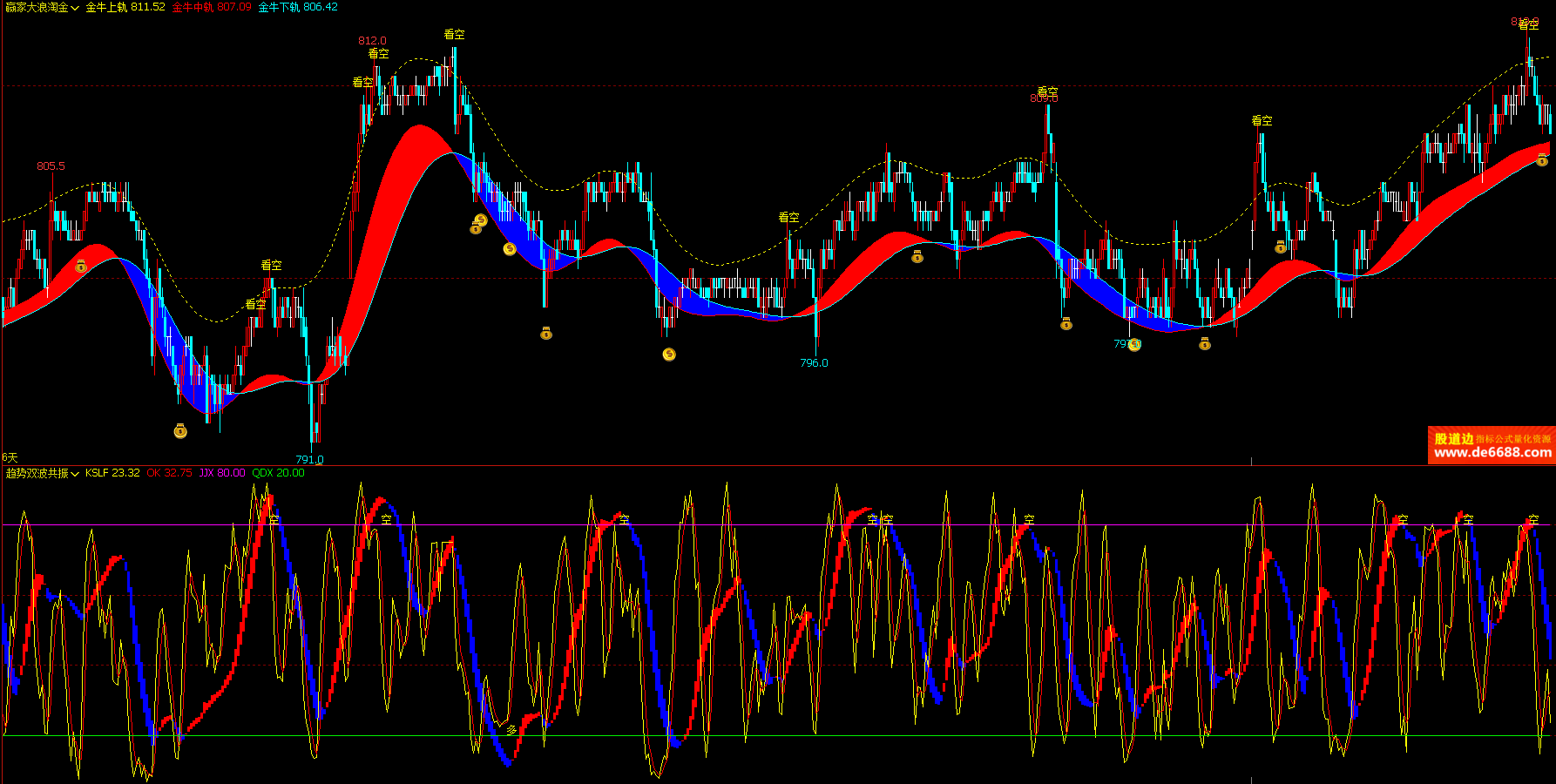Click the 791.0 low price marker

pyautogui.click(x=309, y=459)
